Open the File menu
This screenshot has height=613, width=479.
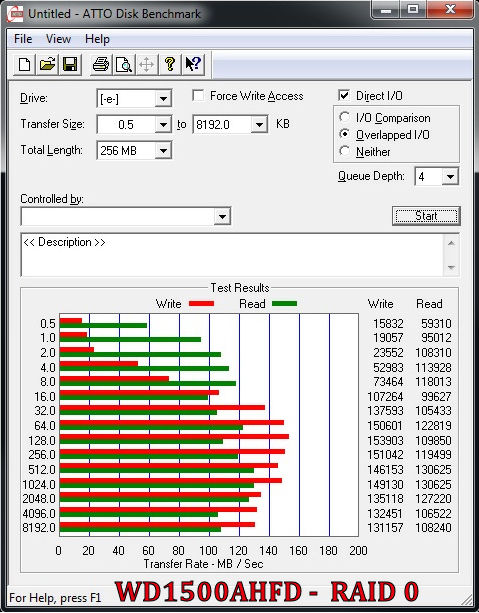pos(23,39)
